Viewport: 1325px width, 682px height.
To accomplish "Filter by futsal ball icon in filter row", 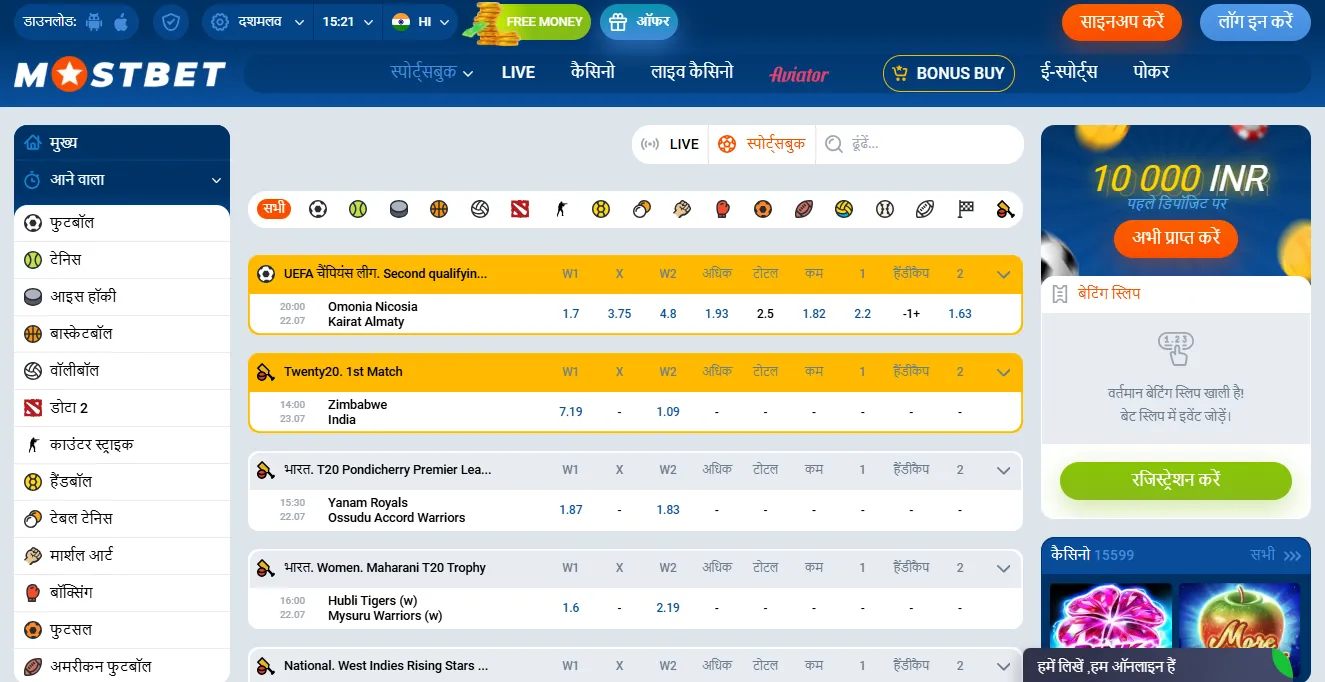I will (763, 209).
